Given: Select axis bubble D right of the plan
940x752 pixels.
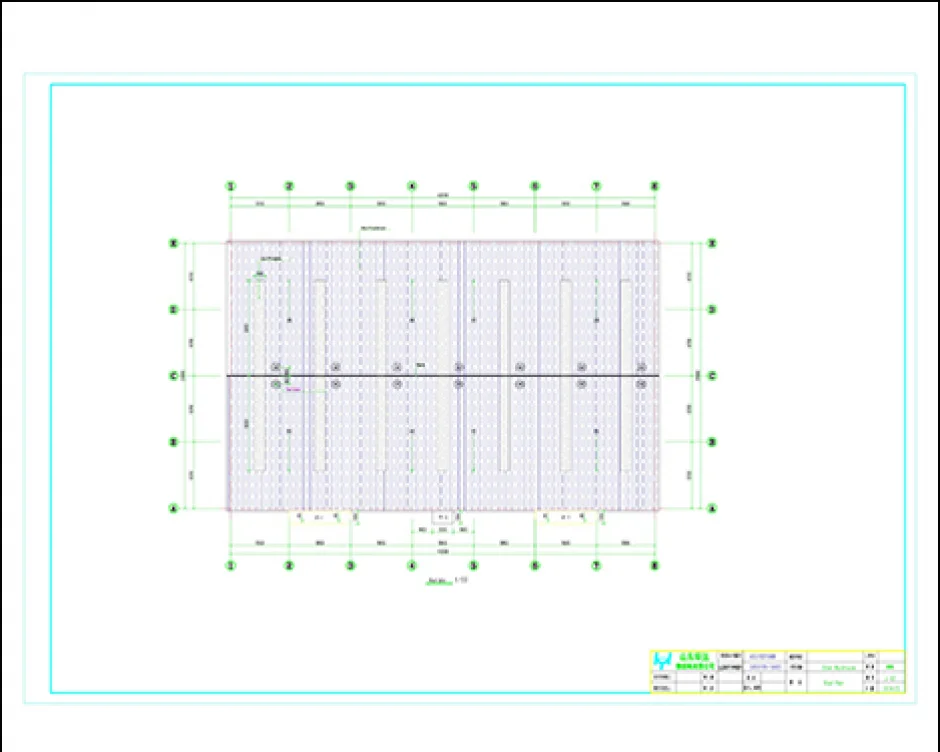Looking at the screenshot, I should (x=712, y=309).
